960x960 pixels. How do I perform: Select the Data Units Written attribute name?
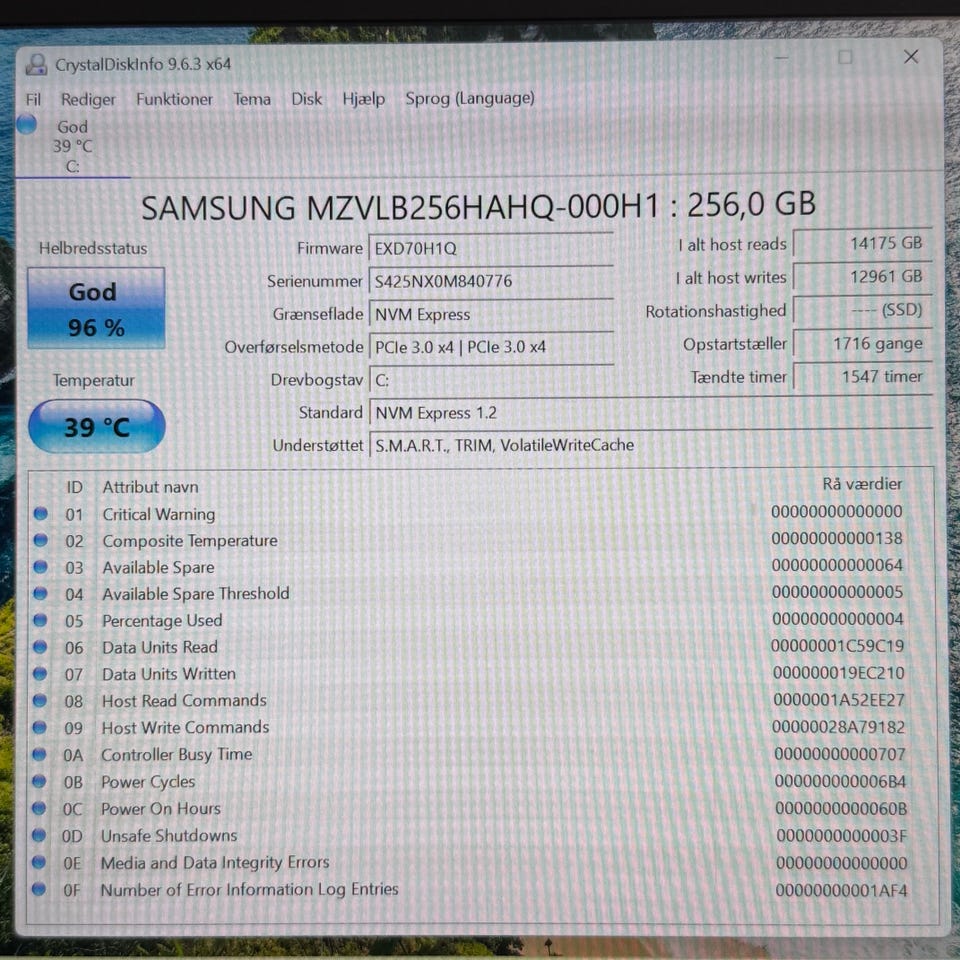(x=168, y=674)
